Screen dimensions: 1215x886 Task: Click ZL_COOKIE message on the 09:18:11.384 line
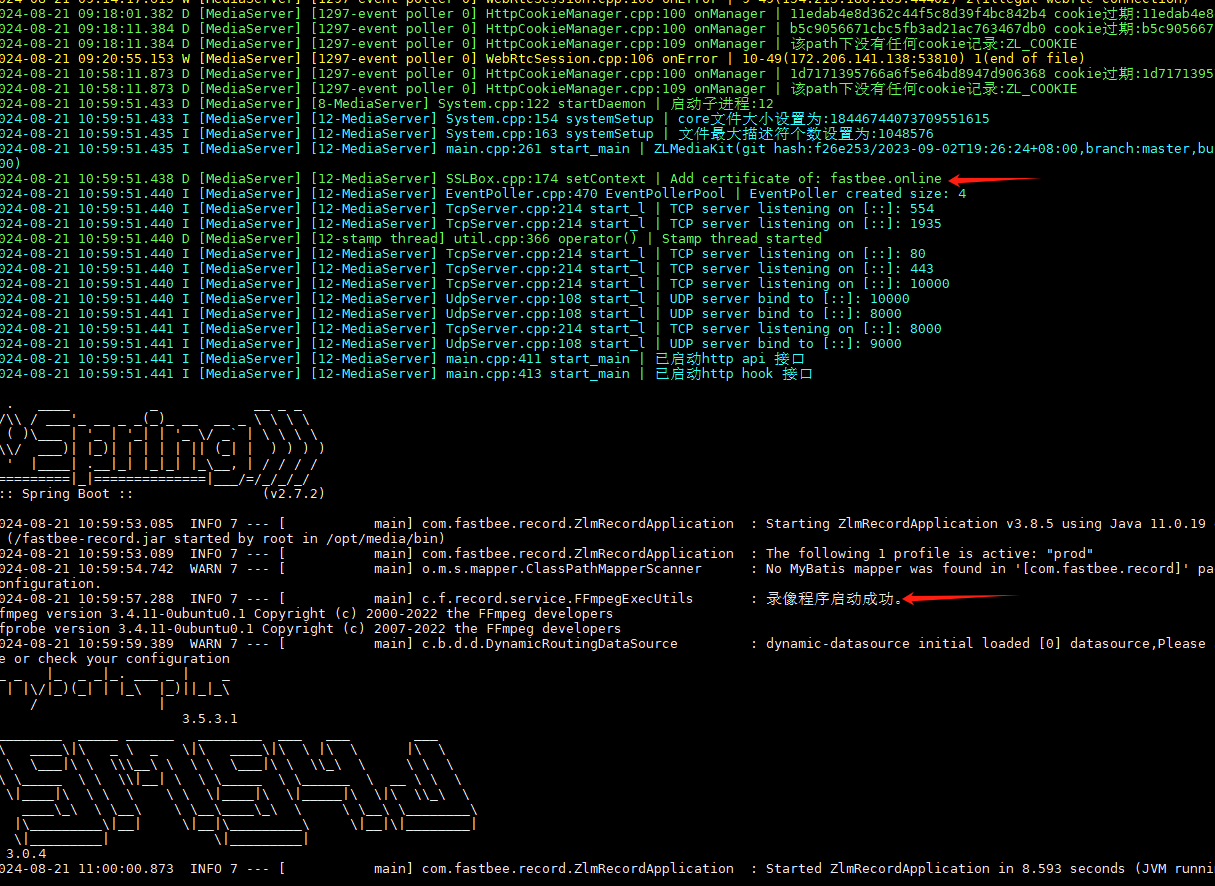click(933, 44)
